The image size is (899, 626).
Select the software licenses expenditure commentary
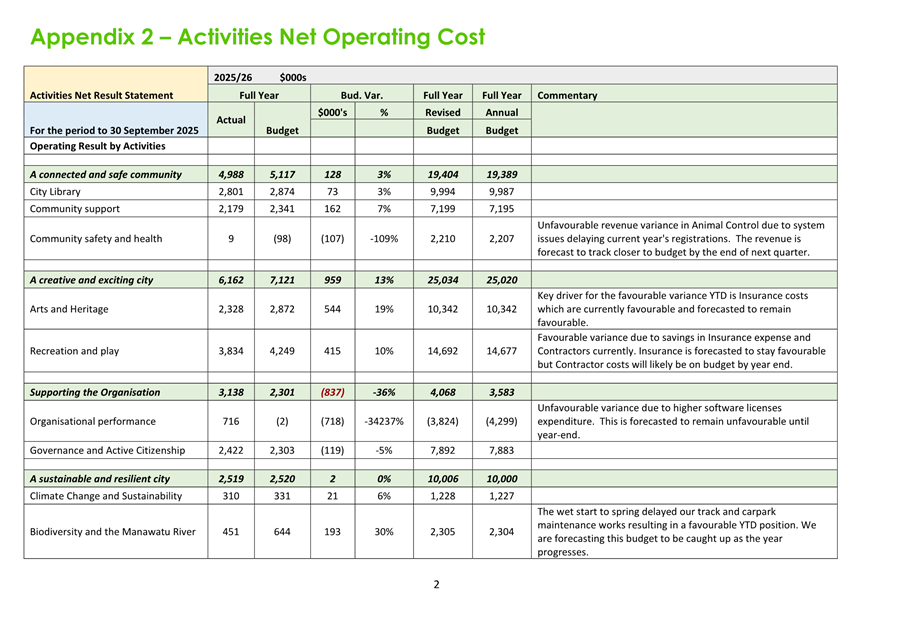(673, 421)
